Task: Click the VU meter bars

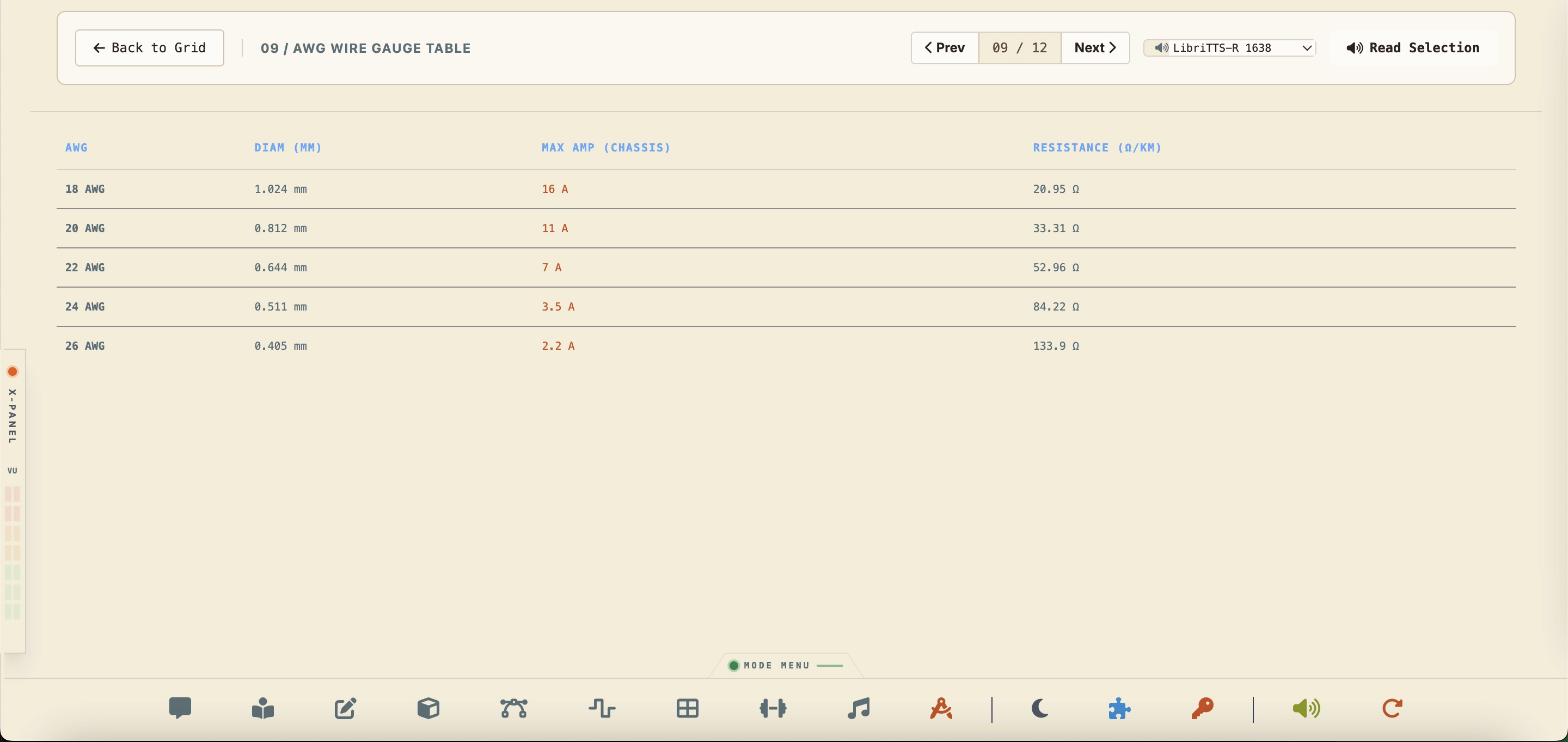Action: 13,552
